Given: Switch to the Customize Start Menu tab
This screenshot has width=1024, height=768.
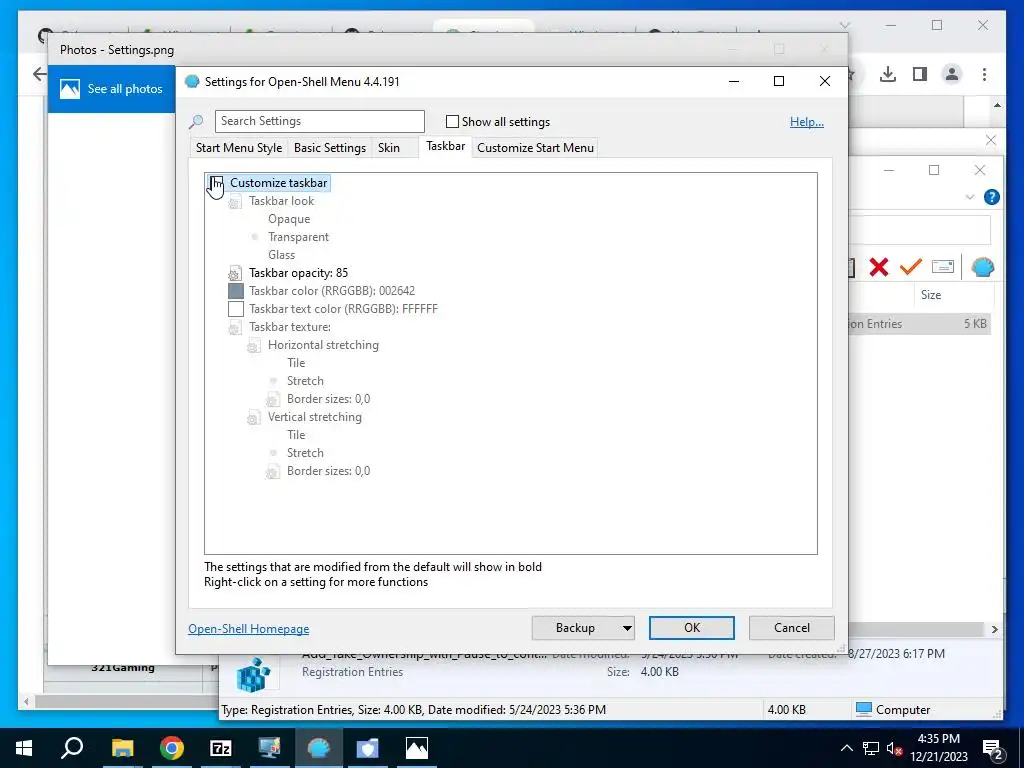Looking at the screenshot, I should point(536,148).
